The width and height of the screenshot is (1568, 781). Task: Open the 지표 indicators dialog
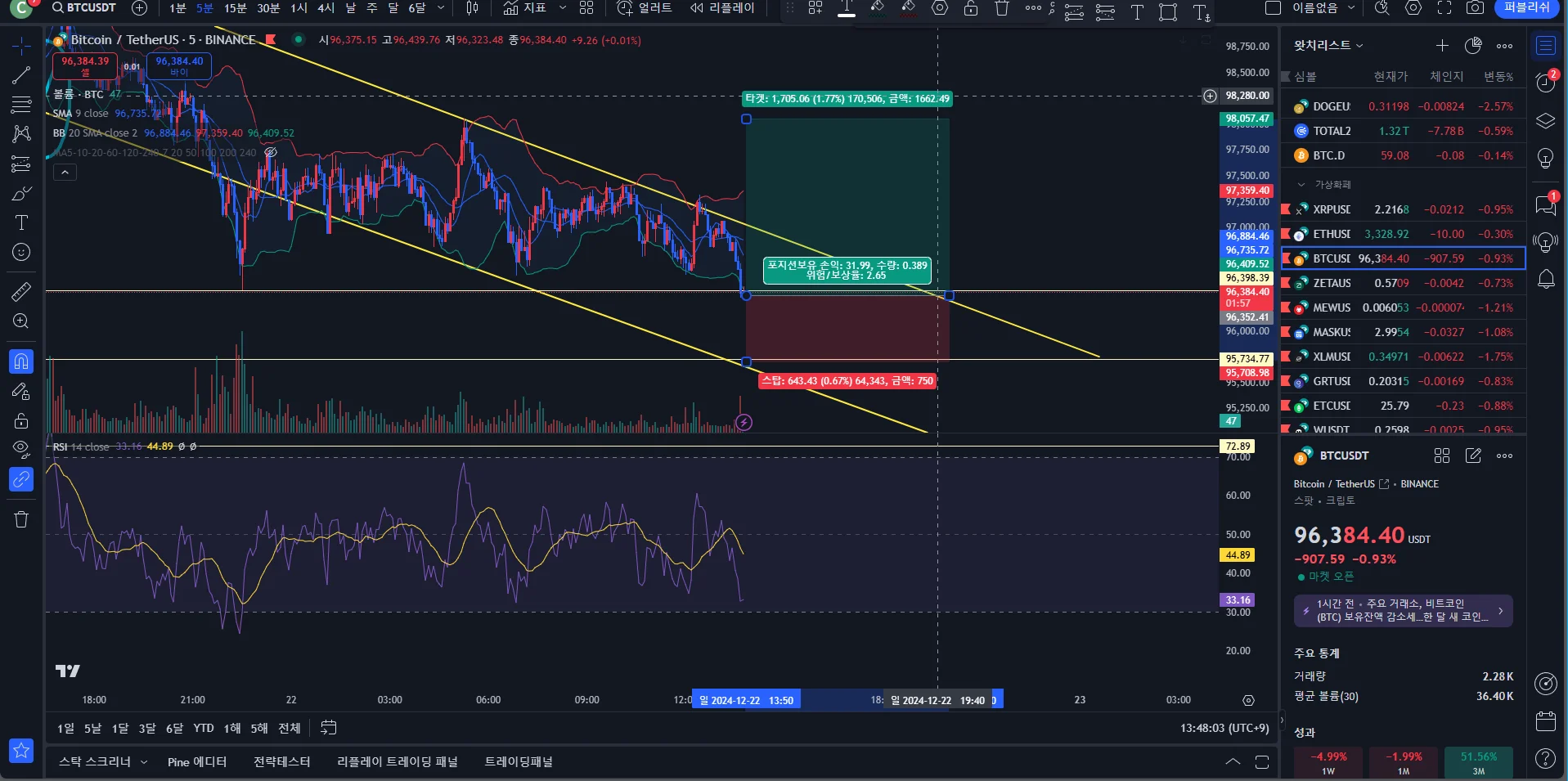(x=524, y=8)
